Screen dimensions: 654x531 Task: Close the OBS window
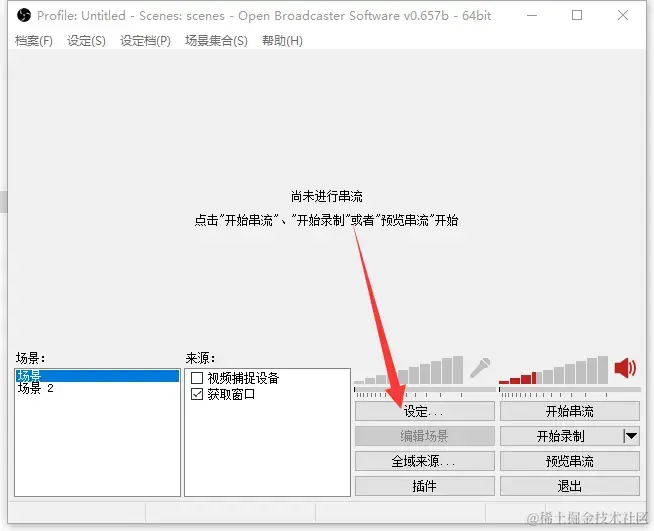[623, 15]
